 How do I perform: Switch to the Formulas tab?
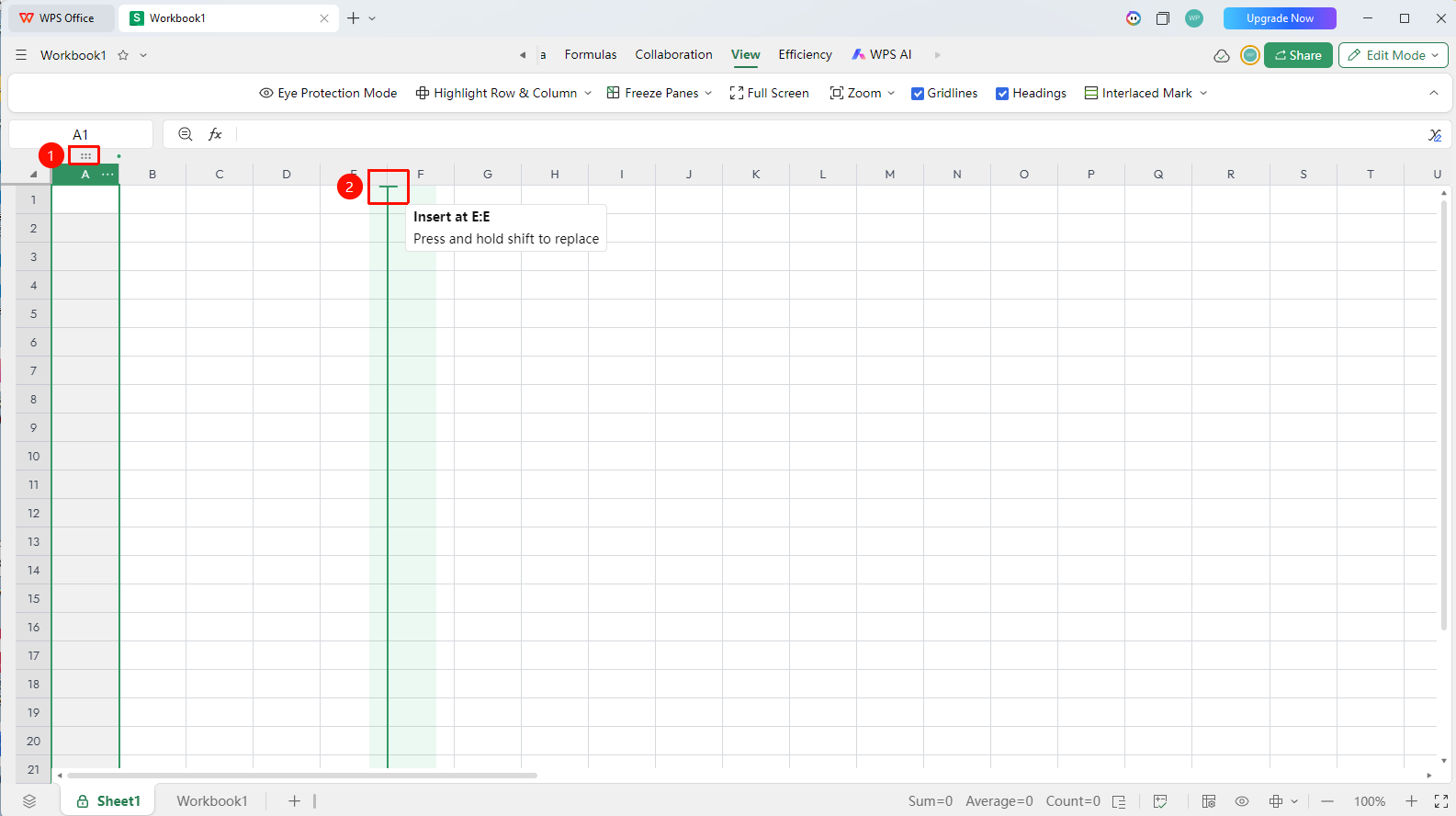coord(591,55)
